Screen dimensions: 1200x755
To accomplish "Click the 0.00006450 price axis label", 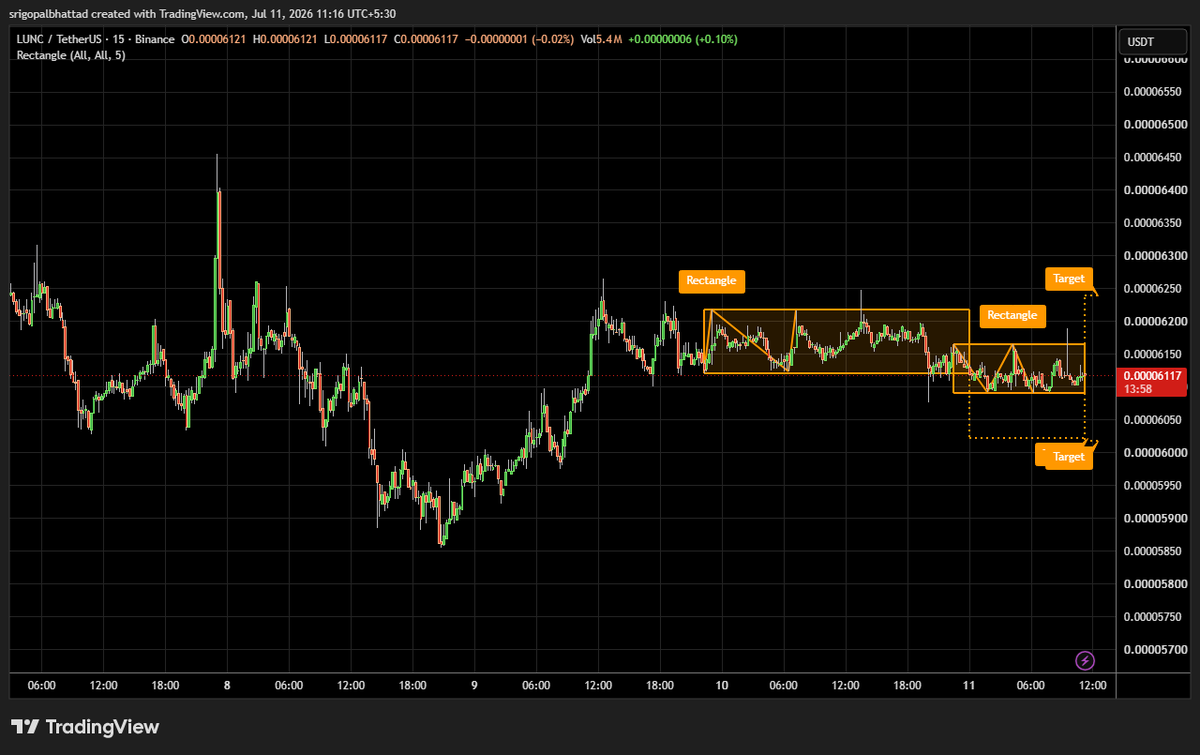I will (1155, 157).
